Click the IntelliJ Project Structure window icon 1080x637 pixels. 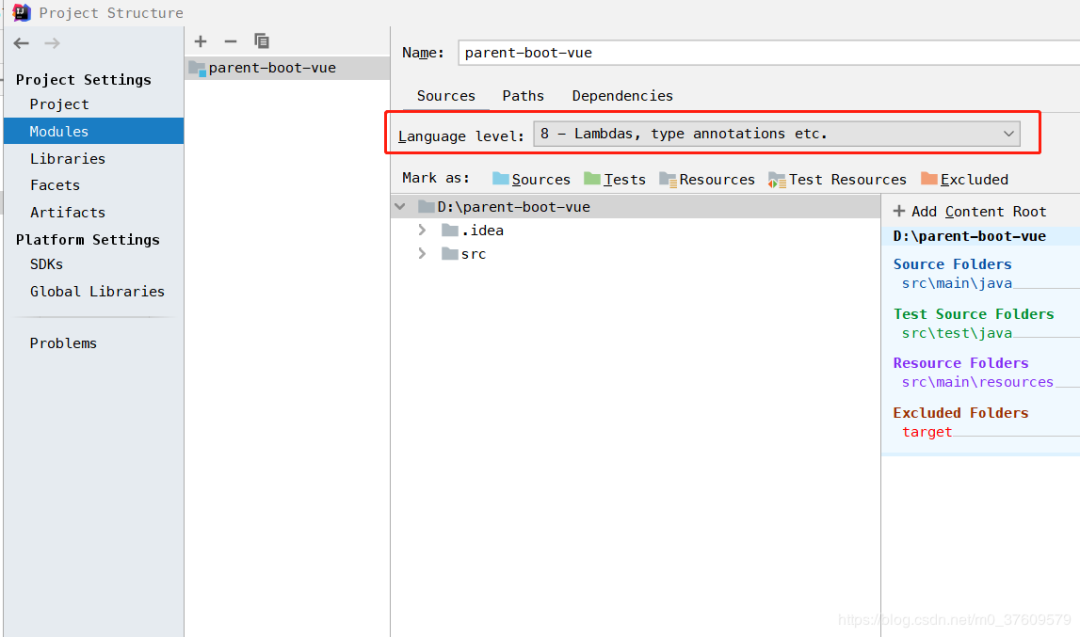click(x=21, y=12)
